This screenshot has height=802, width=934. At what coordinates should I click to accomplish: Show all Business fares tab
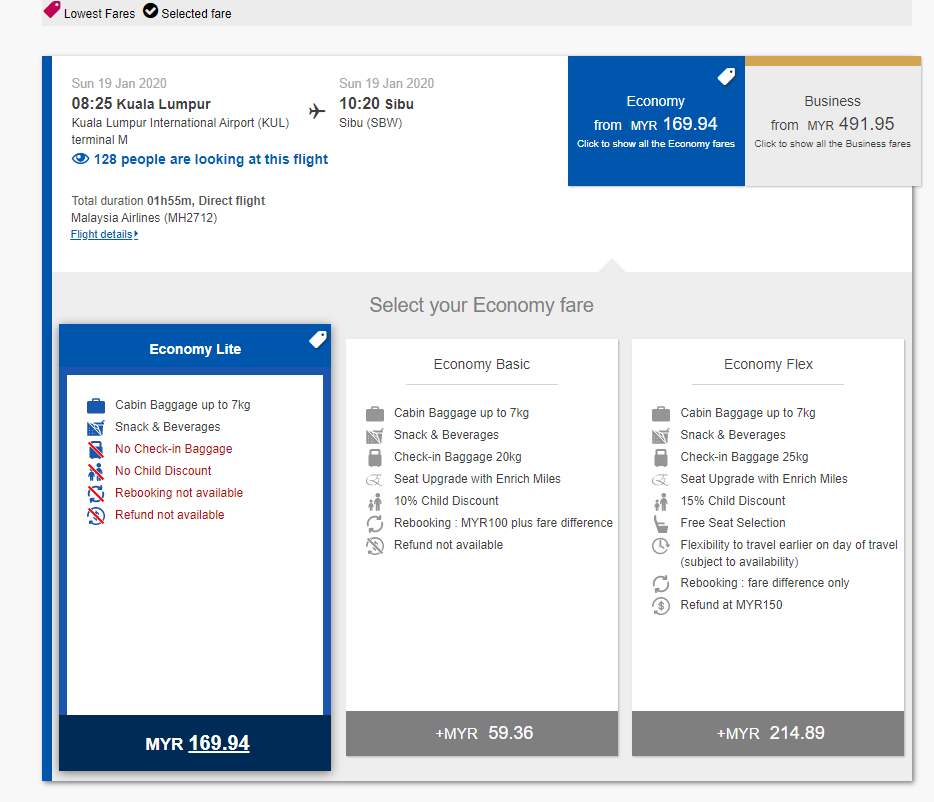pos(832,121)
